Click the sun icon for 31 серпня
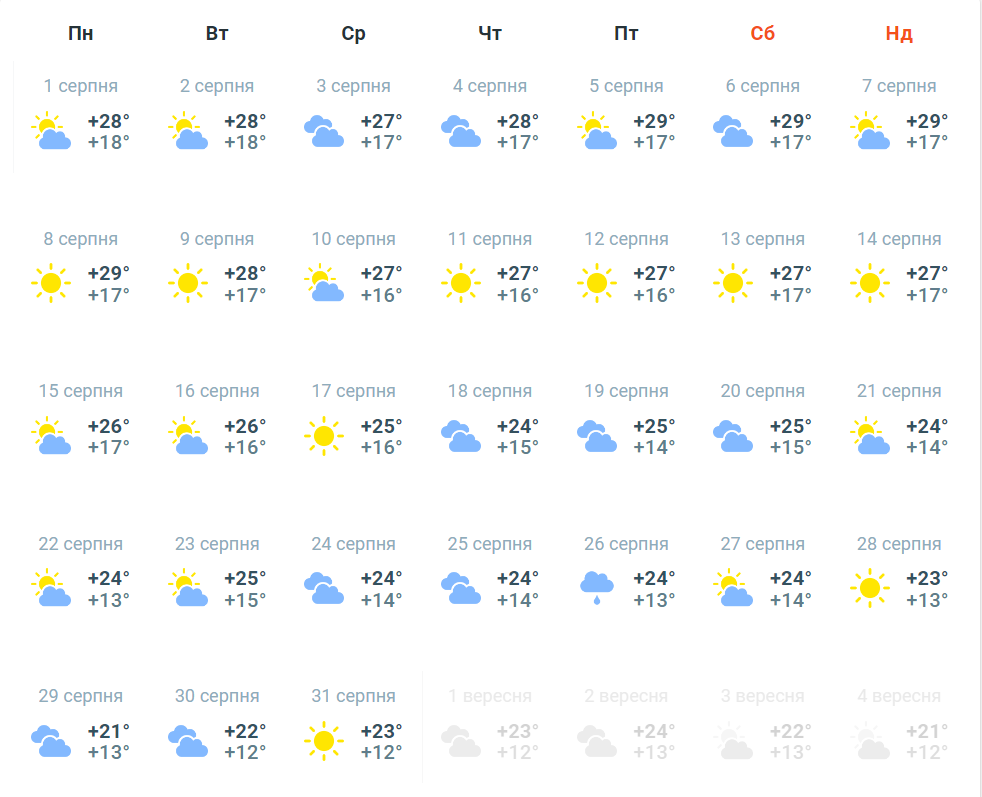 pyautogui.click(x=323, y=740)
